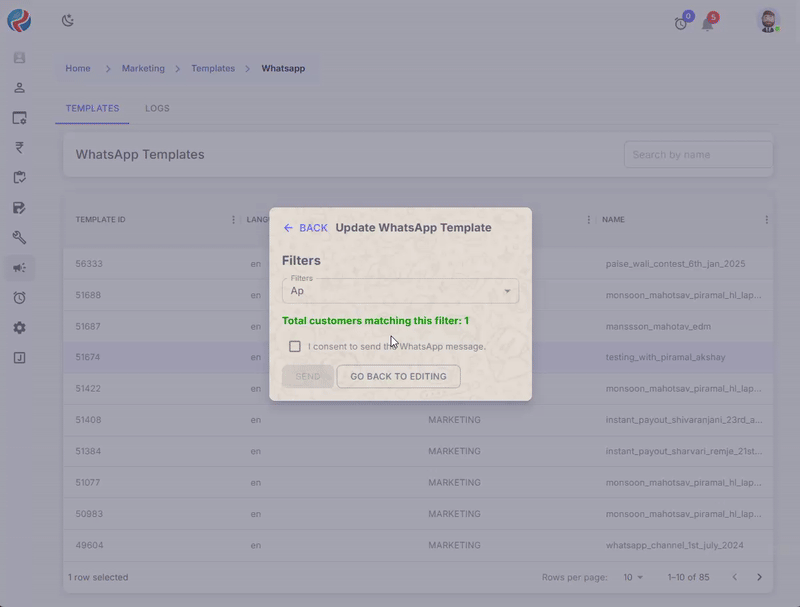Open the Rows per page dropdown
800x607 pixels.
click(634, 577)
